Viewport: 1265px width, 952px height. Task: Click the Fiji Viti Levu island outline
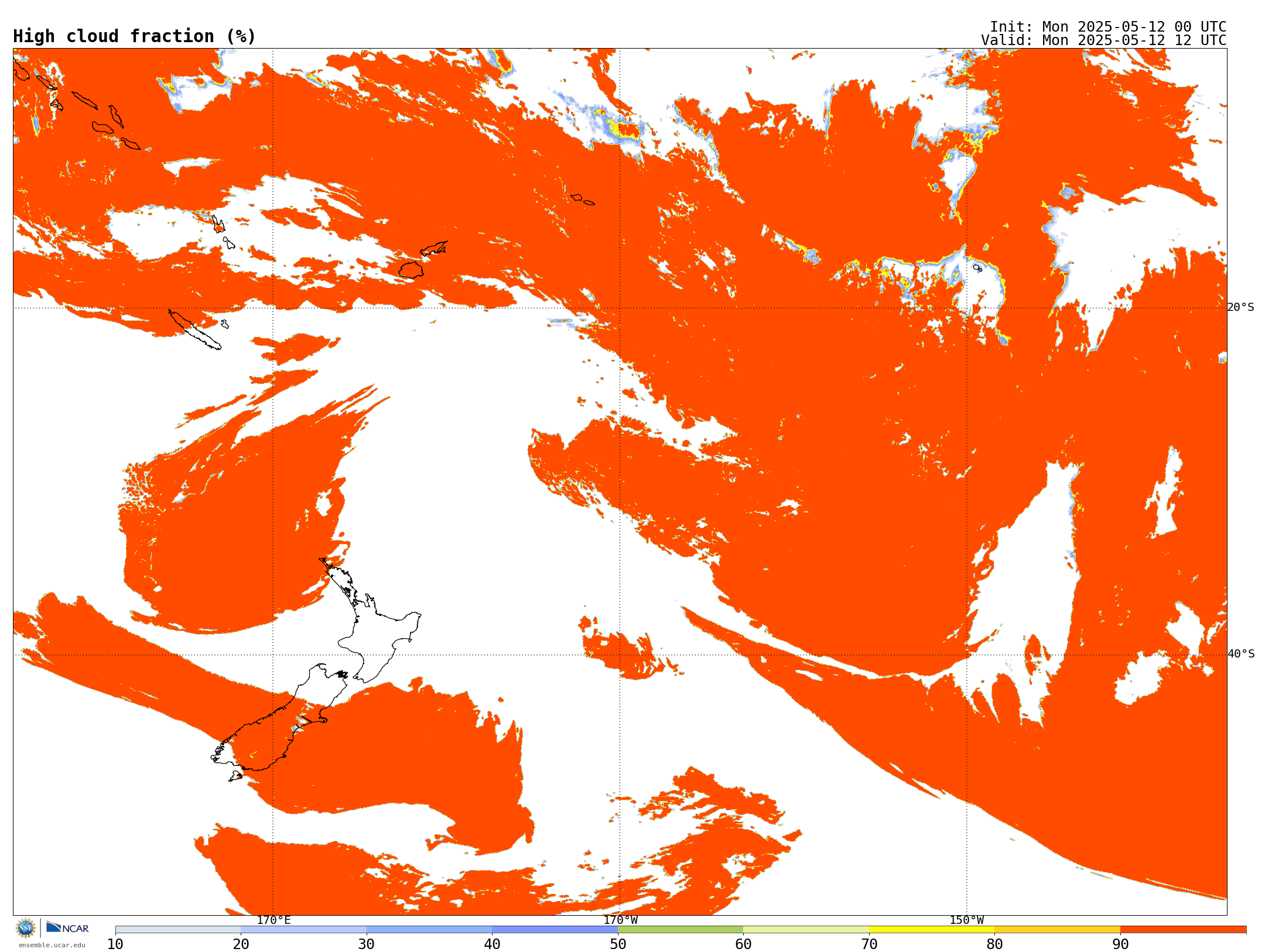[x=411, y=270]
